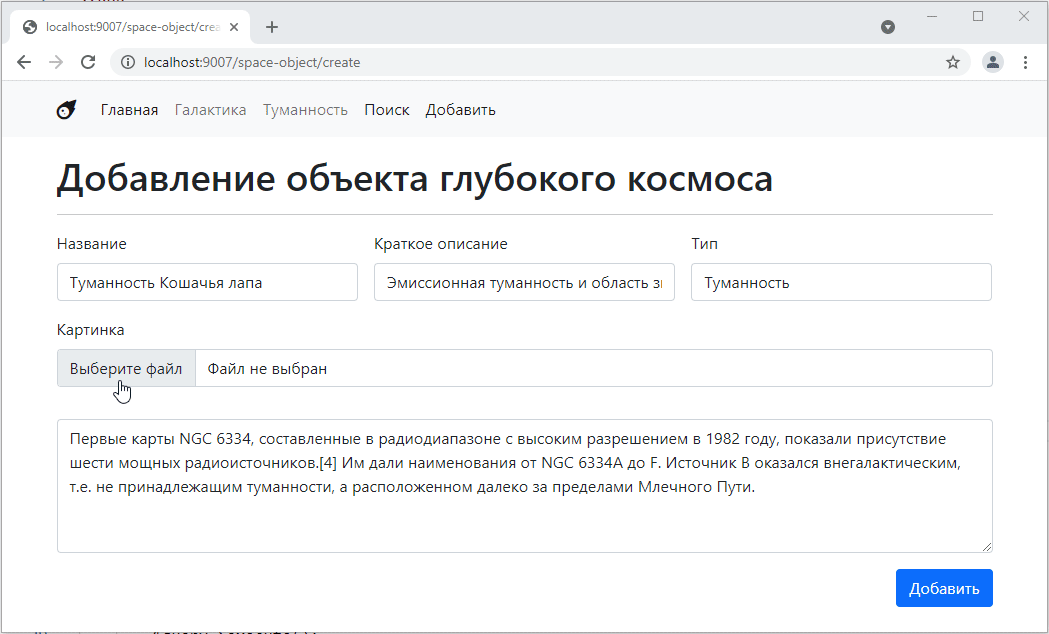Open a new tab with the plus icon
The image size is (1049, 634).
click(x=272, y=27)
